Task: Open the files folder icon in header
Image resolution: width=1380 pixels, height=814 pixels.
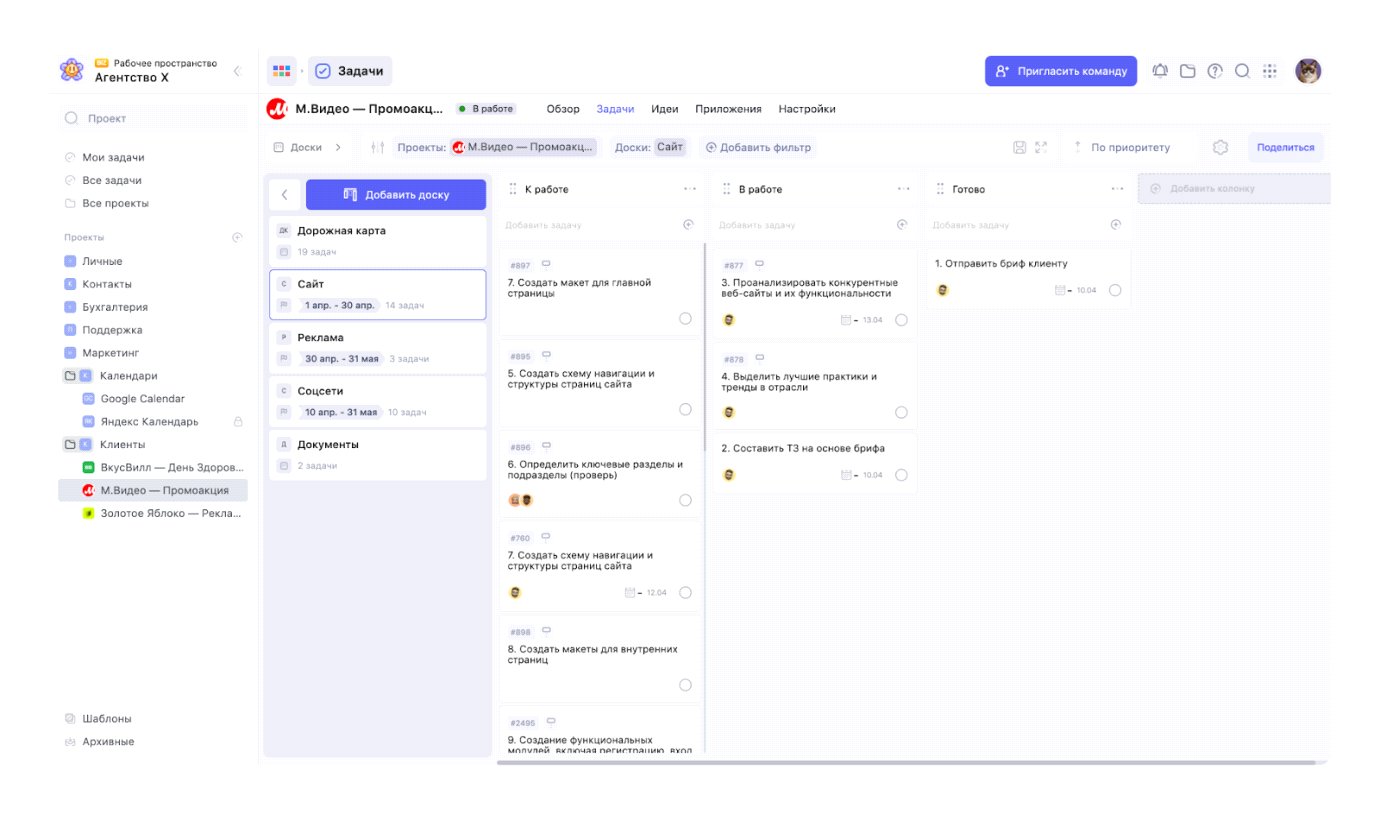Action: [1187, 71]
